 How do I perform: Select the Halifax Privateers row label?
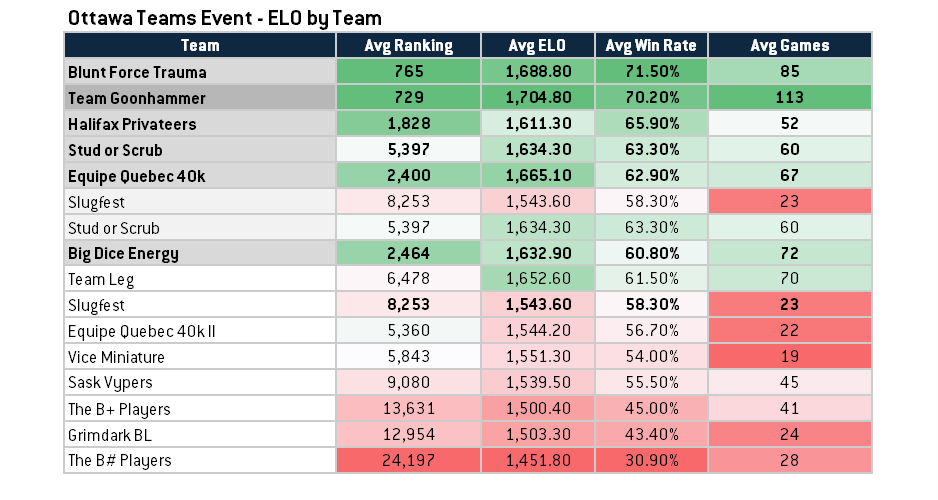tap(132, 124)
